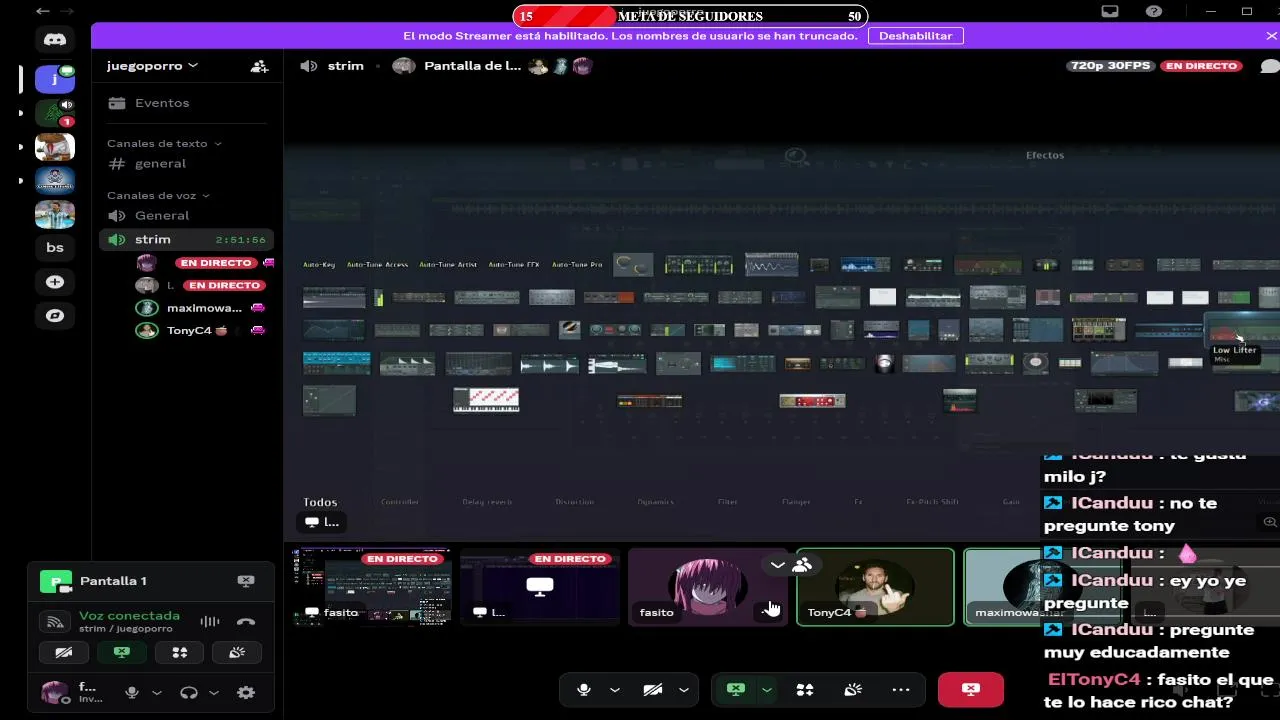Select Auto-Tune Artist plugin in stream
This screenshot has height=720, width=1280.
click(448, 265)
